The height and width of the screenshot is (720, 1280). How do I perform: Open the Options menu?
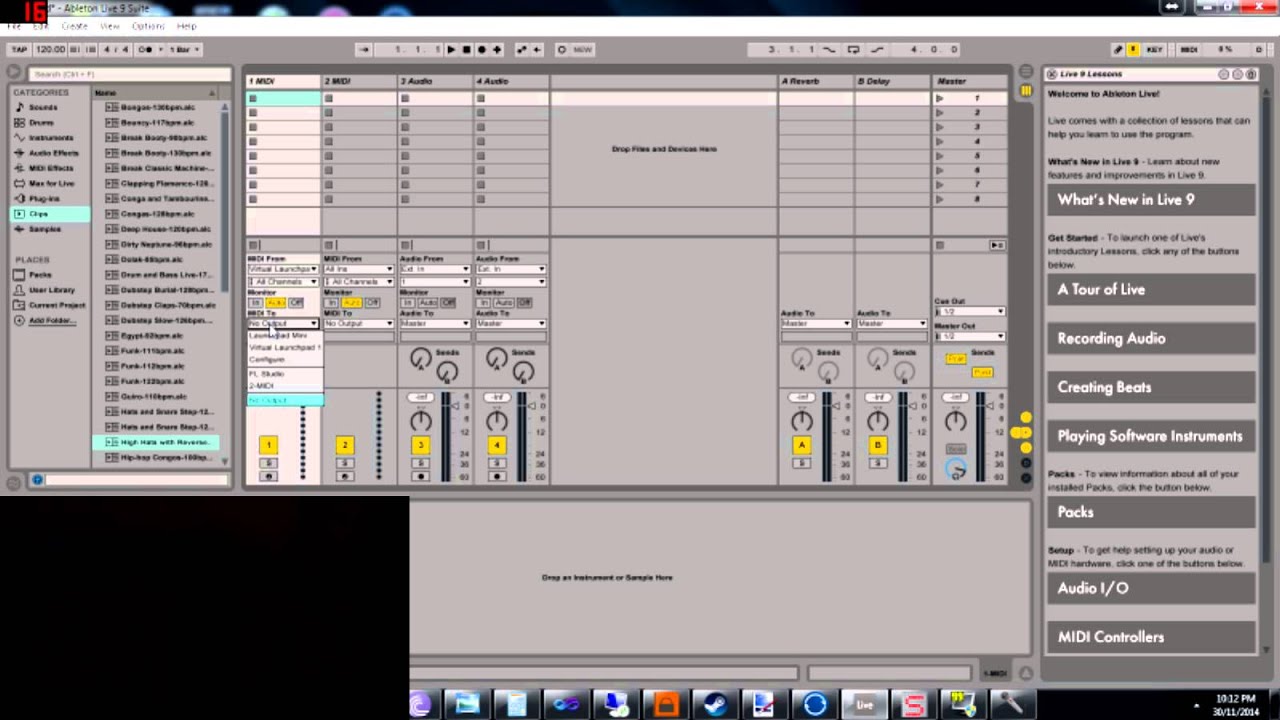coord(147,26)
